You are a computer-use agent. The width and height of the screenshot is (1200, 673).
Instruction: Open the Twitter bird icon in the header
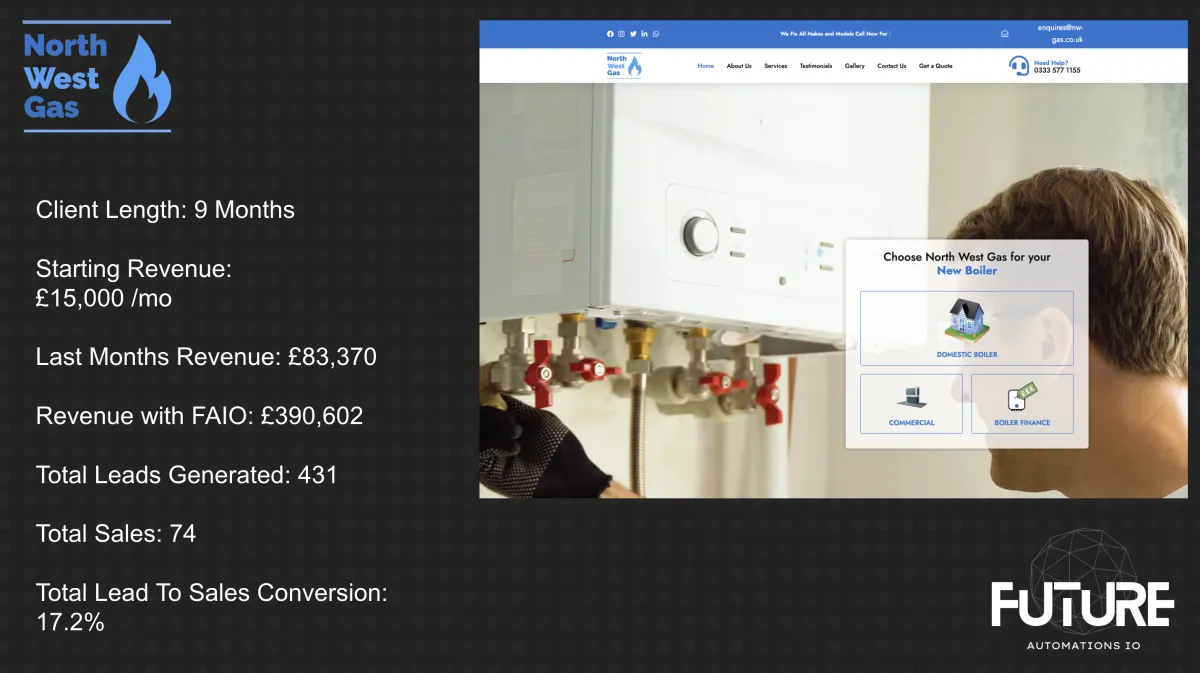coord(633,34)
